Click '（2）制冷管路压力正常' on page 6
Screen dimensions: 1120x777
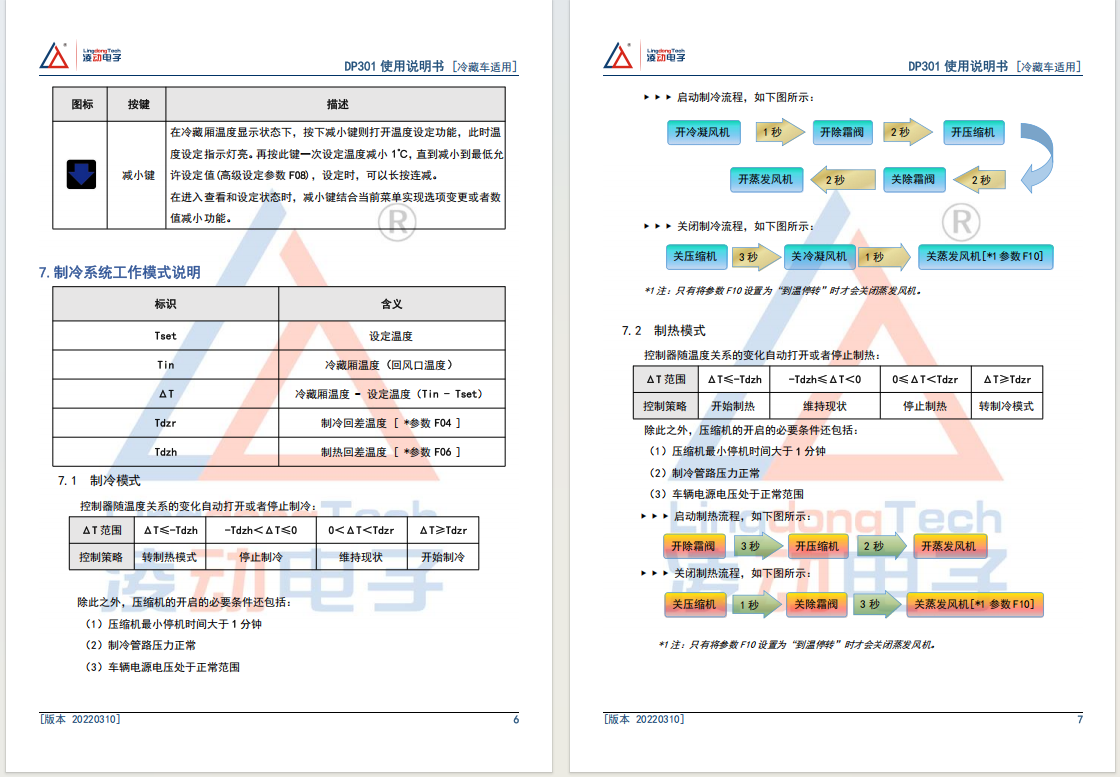coord(140,646)
